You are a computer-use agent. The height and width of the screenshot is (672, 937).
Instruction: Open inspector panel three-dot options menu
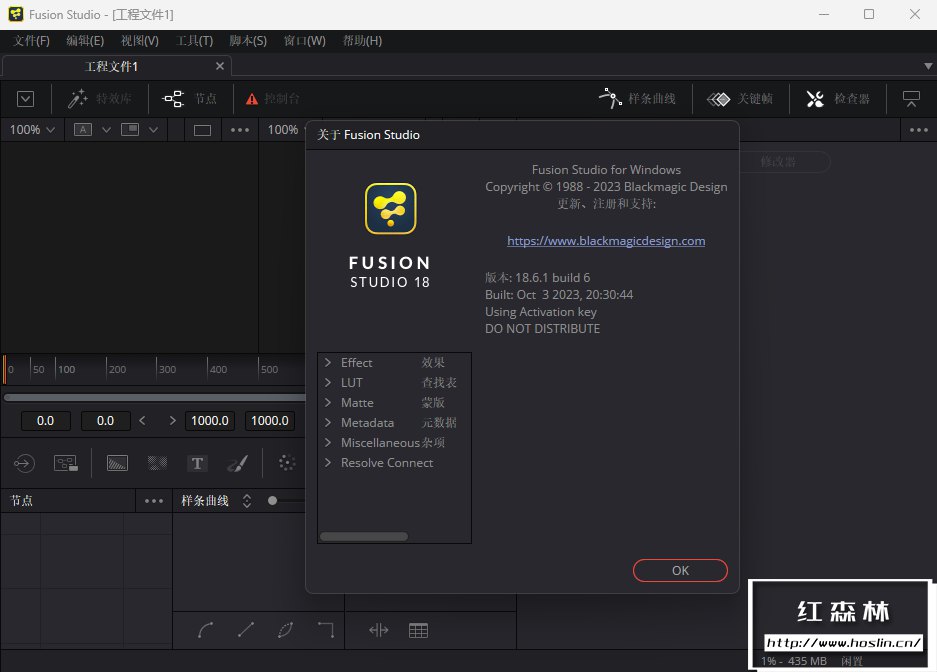(x=918, y=130)
